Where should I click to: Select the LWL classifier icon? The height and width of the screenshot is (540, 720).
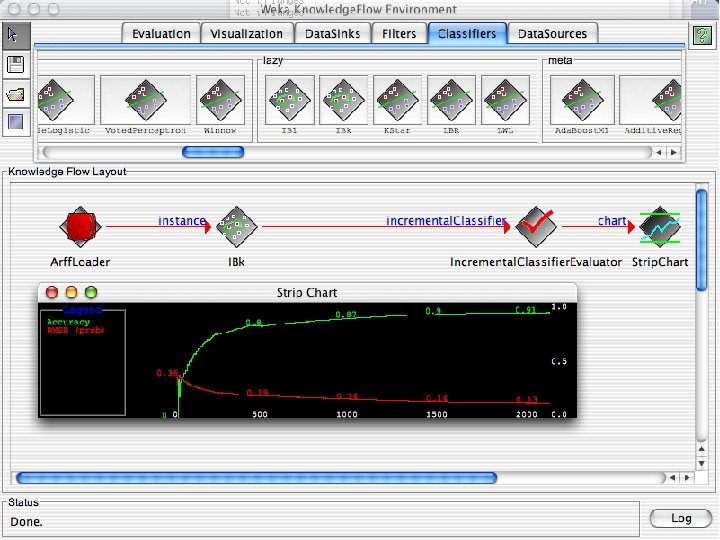click(505, 100)
